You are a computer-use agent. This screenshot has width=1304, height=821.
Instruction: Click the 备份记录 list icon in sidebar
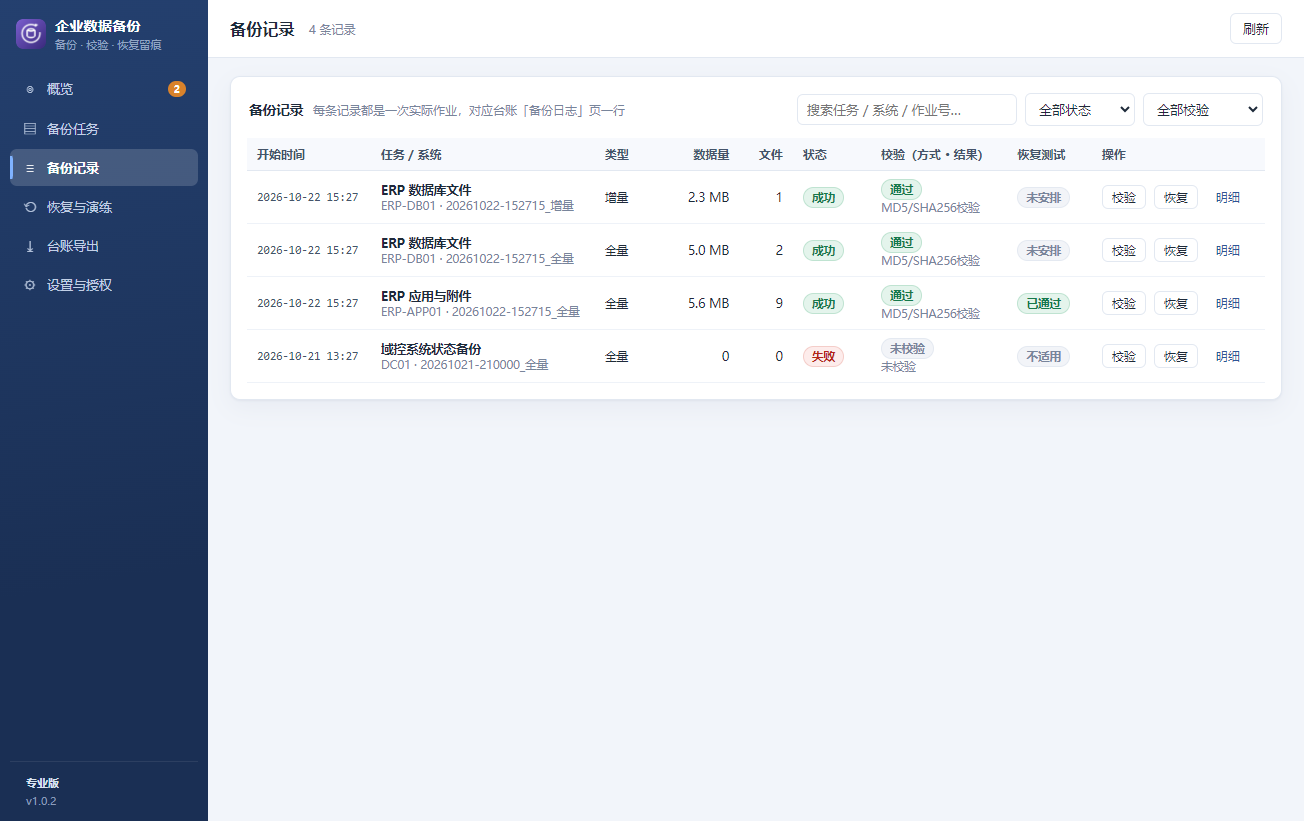coord(30,168)
